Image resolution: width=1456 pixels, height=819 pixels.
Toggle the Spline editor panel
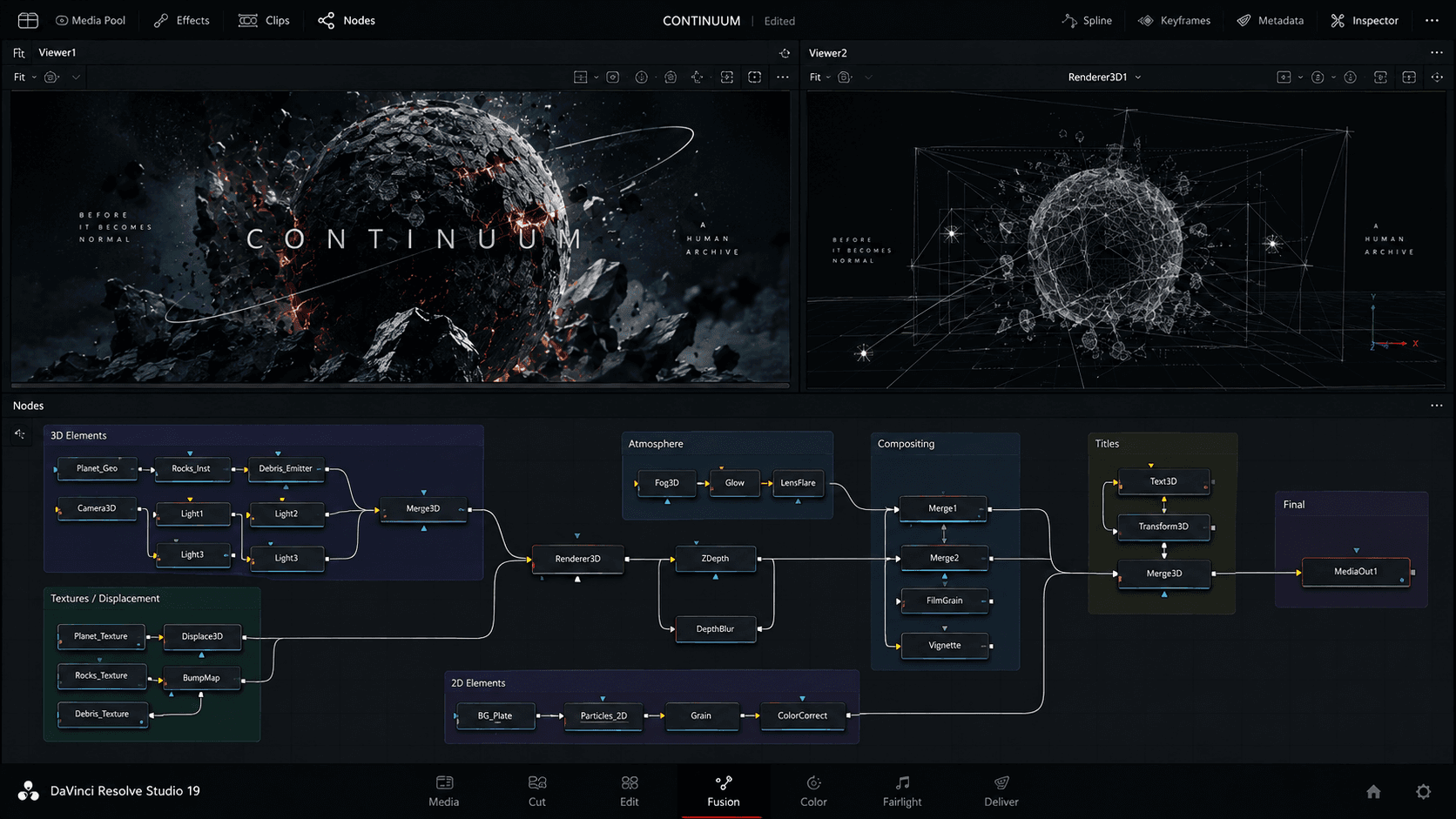tap(1087, 20)
